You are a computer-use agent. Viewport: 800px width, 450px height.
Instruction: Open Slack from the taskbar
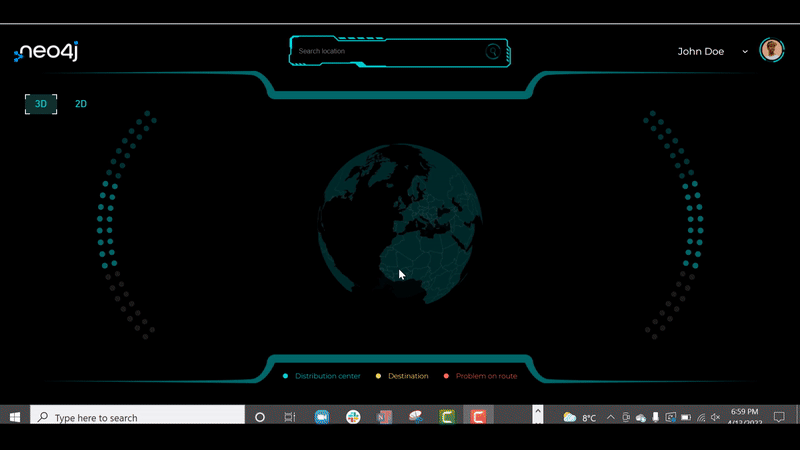(x=353, y=417)
